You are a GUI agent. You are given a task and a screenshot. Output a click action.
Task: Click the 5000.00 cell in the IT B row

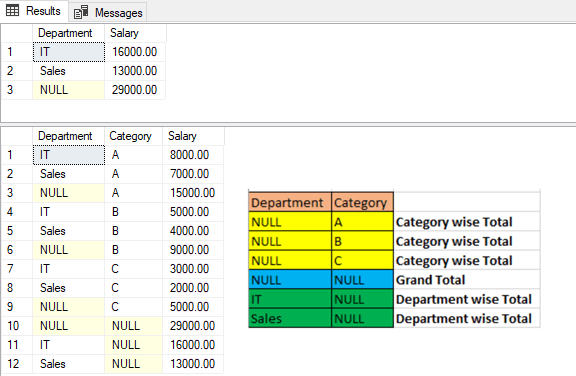click(x=193, y=212)
